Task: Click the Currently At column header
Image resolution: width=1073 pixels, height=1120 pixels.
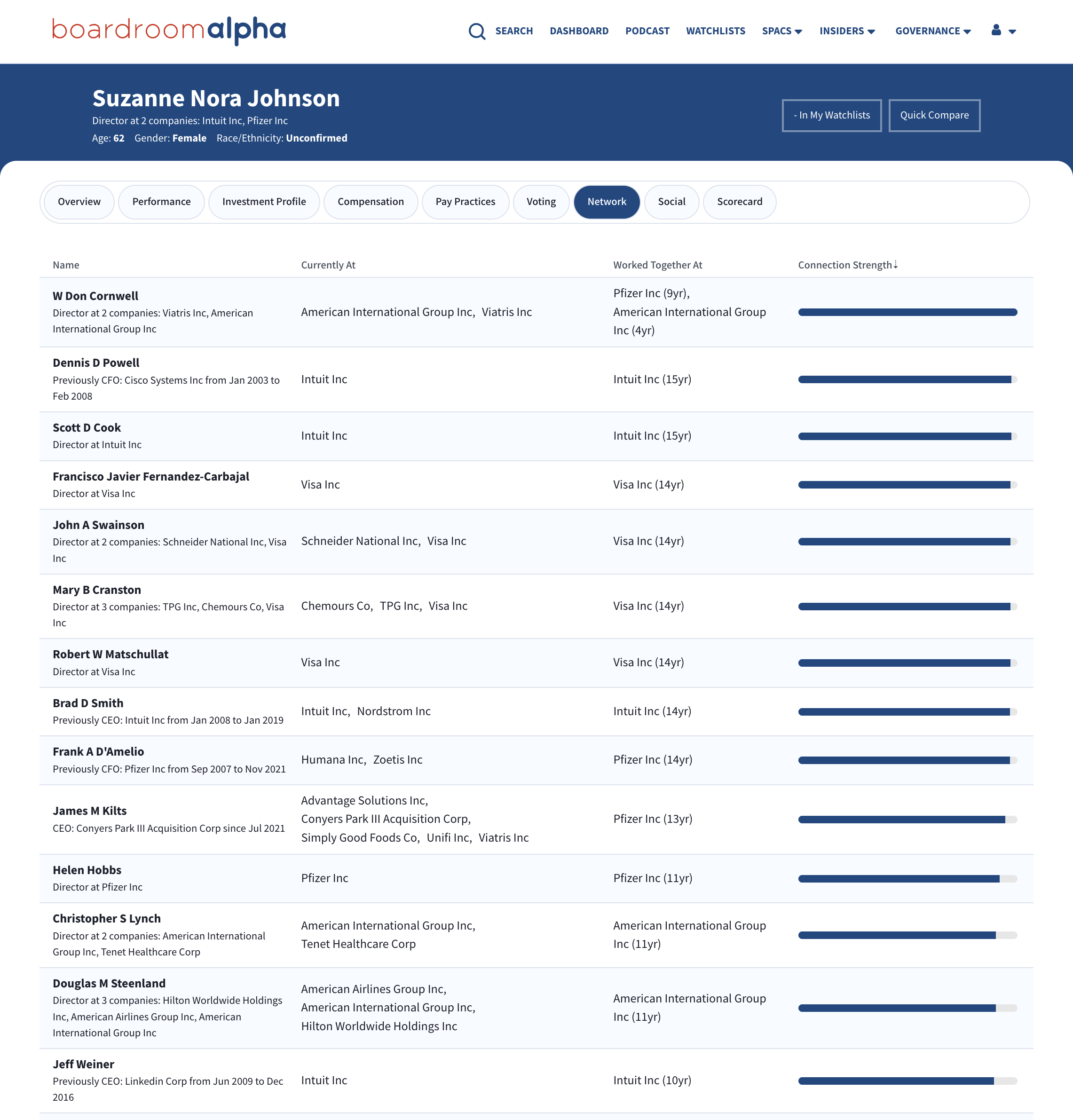Action: [x=328, y=265]
